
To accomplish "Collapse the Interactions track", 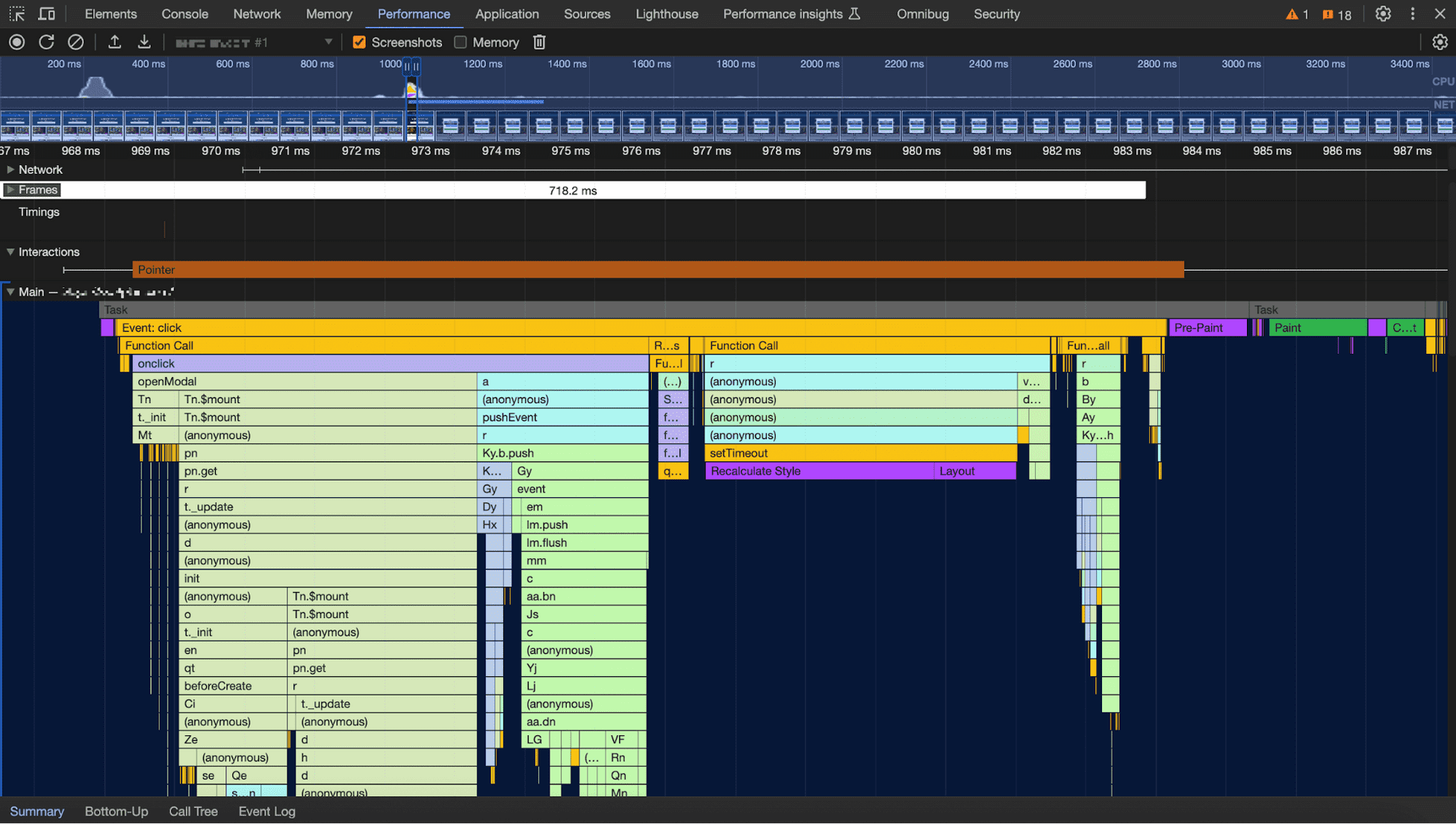I will click(x=10, y=252).
